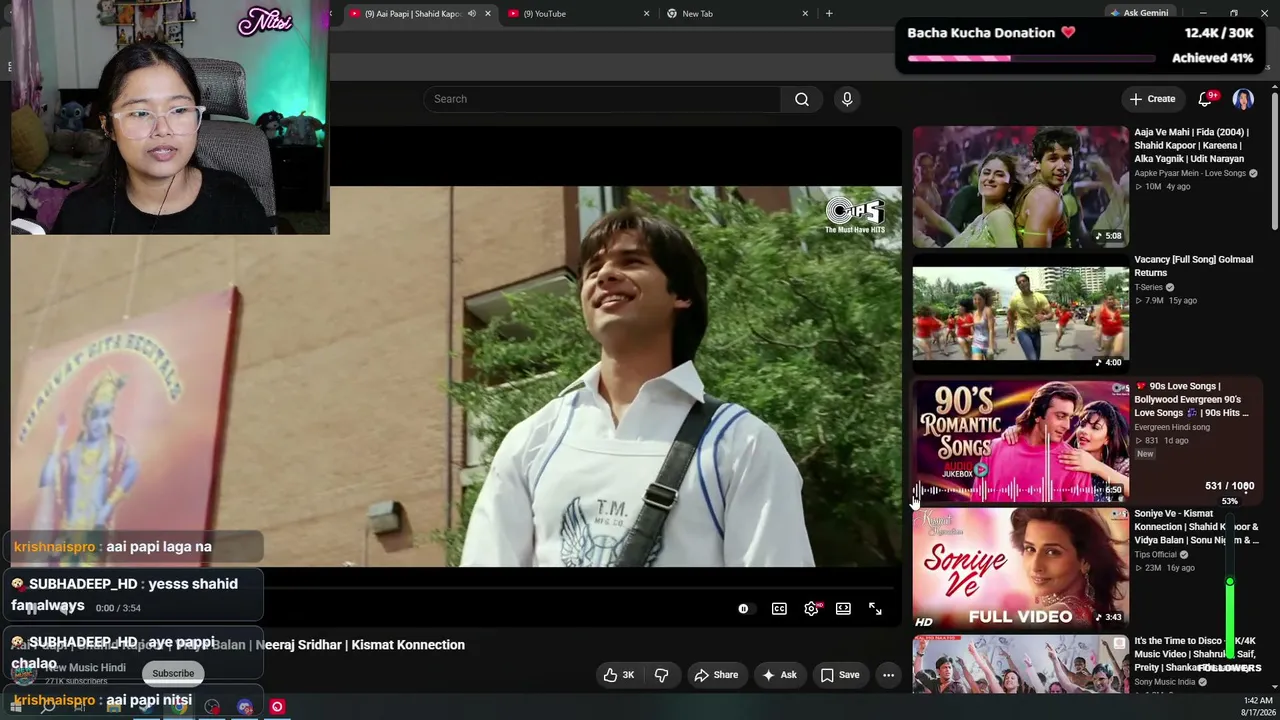Viewport: 1280px width, 720px height.
Task: Click the Create button in YouTube header
Action: click(1152, 99)
